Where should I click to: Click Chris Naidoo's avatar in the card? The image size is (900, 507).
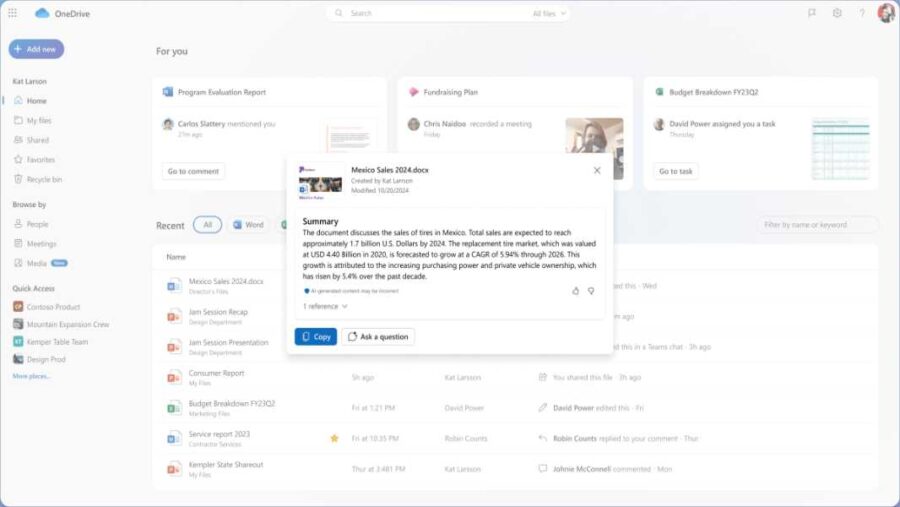coord(413,124)
